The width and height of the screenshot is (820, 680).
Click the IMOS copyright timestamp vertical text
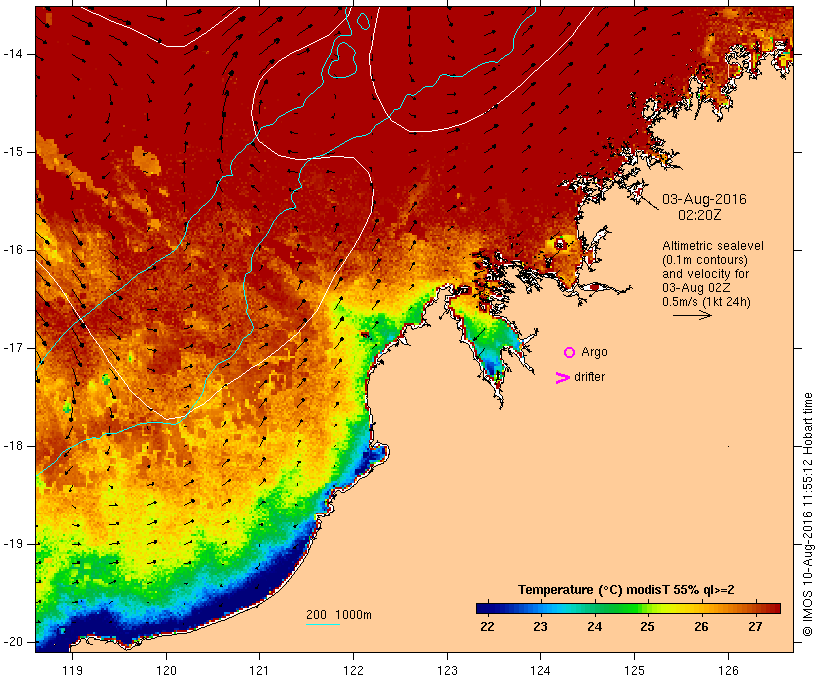tap(807, 514)
